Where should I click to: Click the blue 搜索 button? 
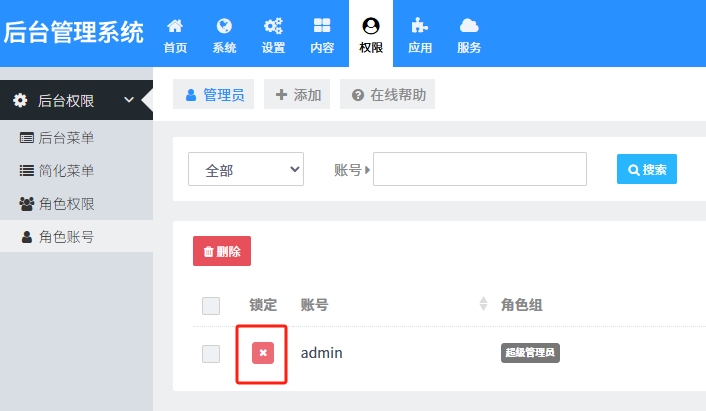(647, 170)
